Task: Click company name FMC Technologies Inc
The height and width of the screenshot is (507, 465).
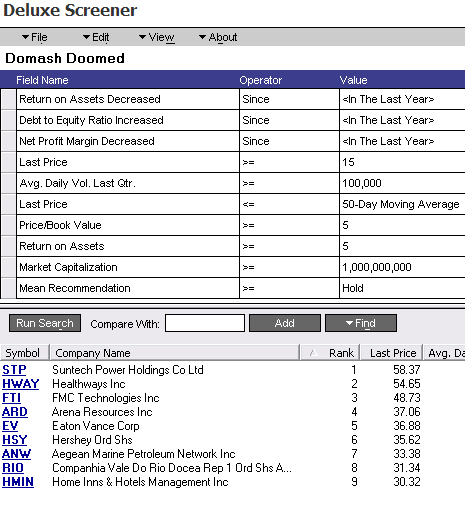Action: pos(106,398)
